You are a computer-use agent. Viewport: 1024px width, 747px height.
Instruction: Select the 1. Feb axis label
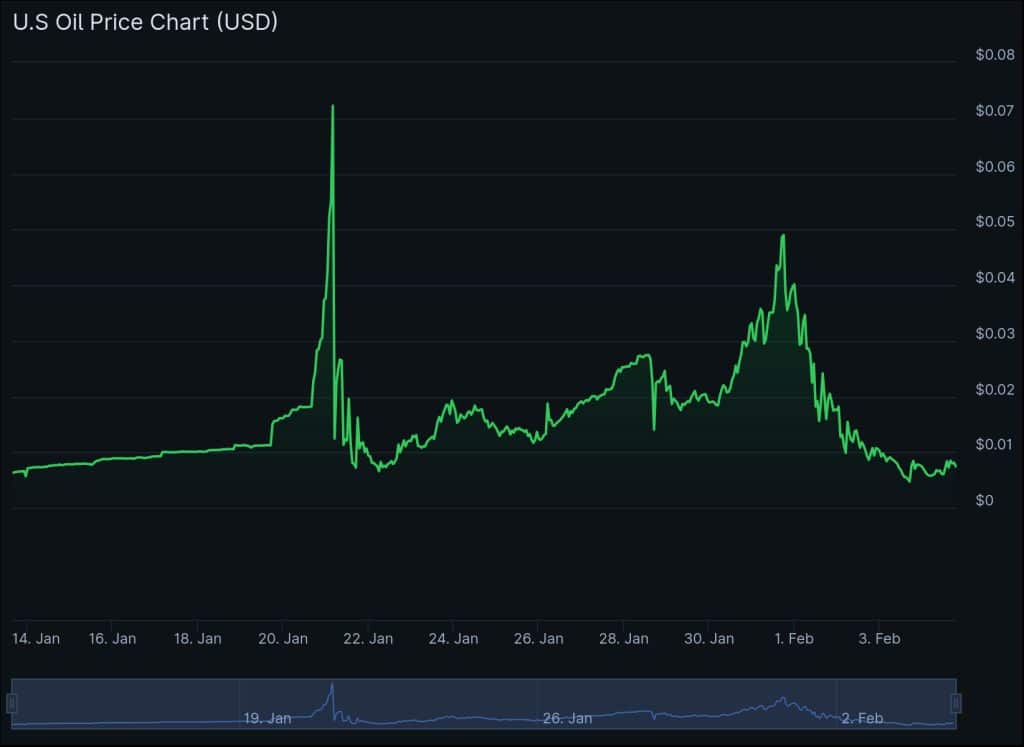pyautogui.click(x=795, y=638)
